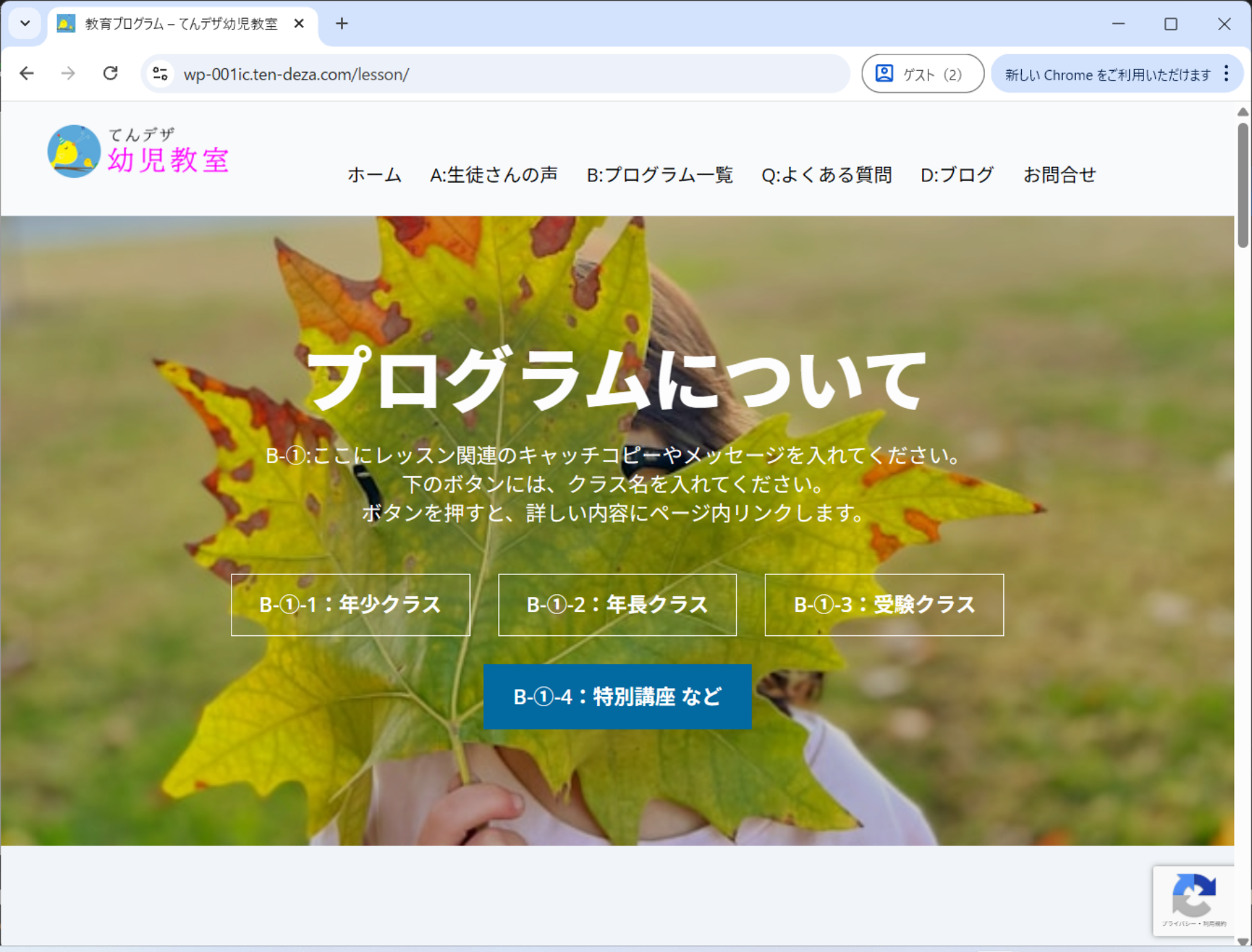This screenshot has width=1252, height=952.
Task: Expand the tab search dropdown
Action: coord(25,24)
